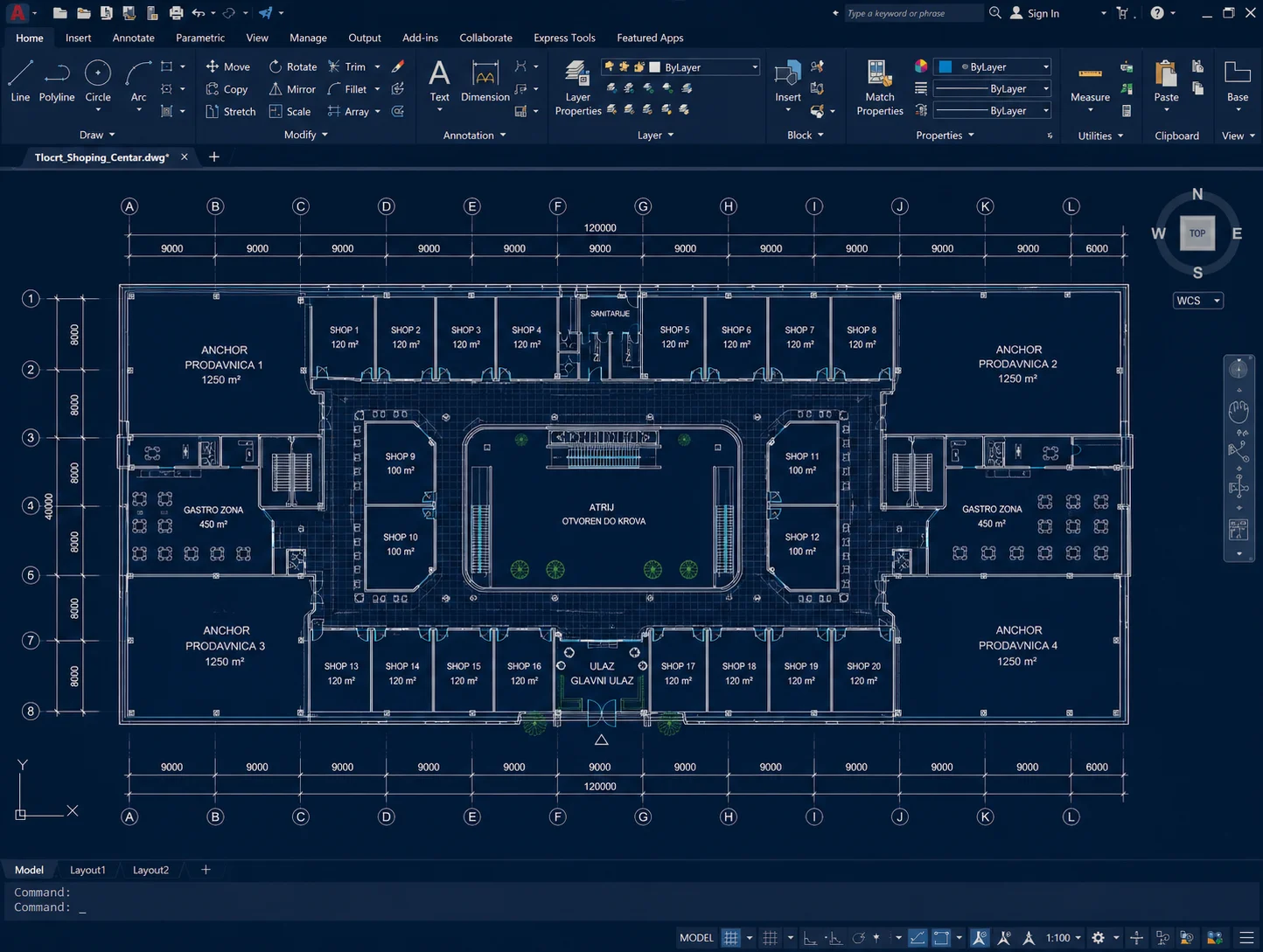Select the Scale tool
The height and width of the screenshot is (952, 1263).
click(x=290, y=112)
